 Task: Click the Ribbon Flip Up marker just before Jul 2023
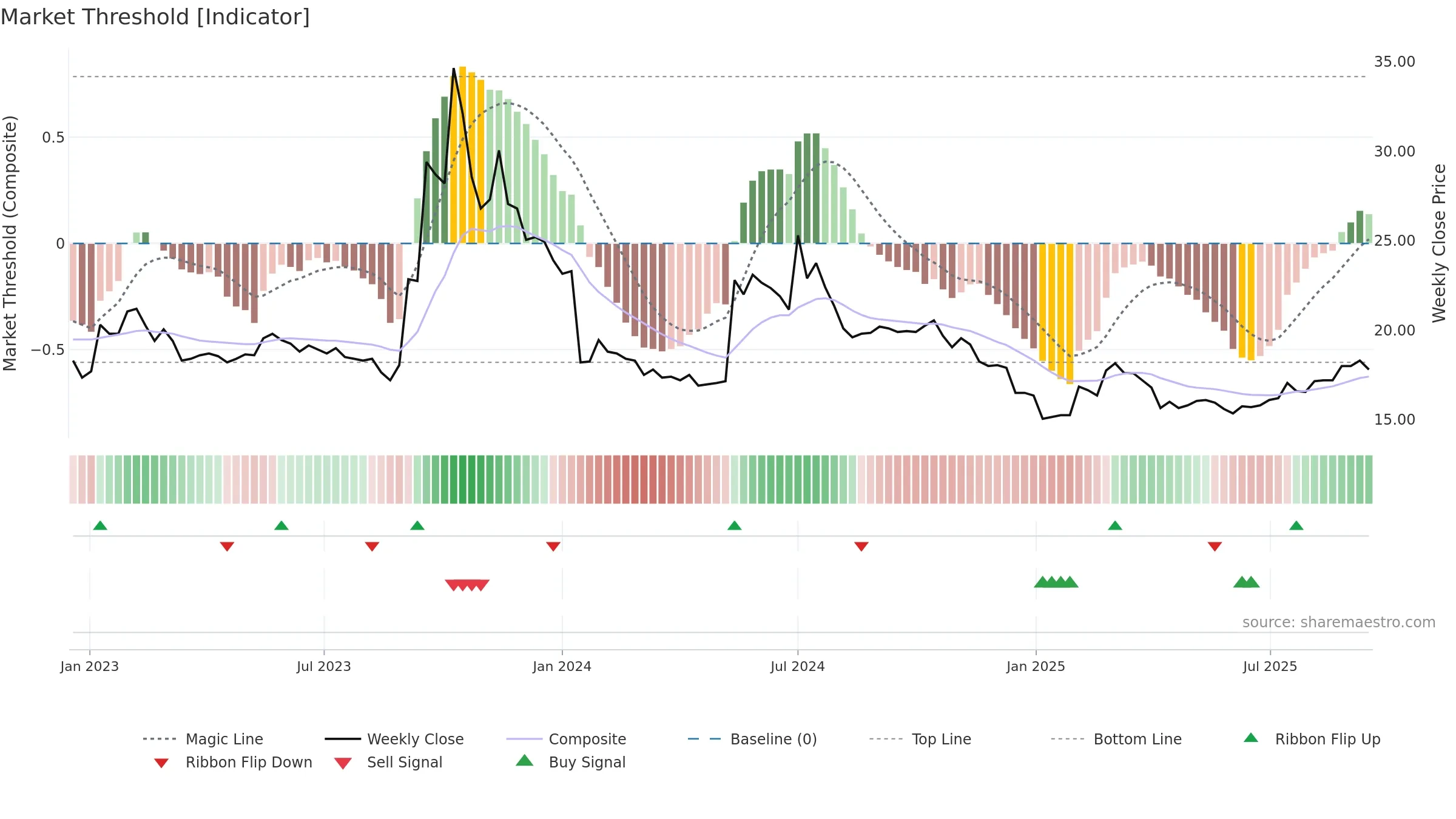281,525
